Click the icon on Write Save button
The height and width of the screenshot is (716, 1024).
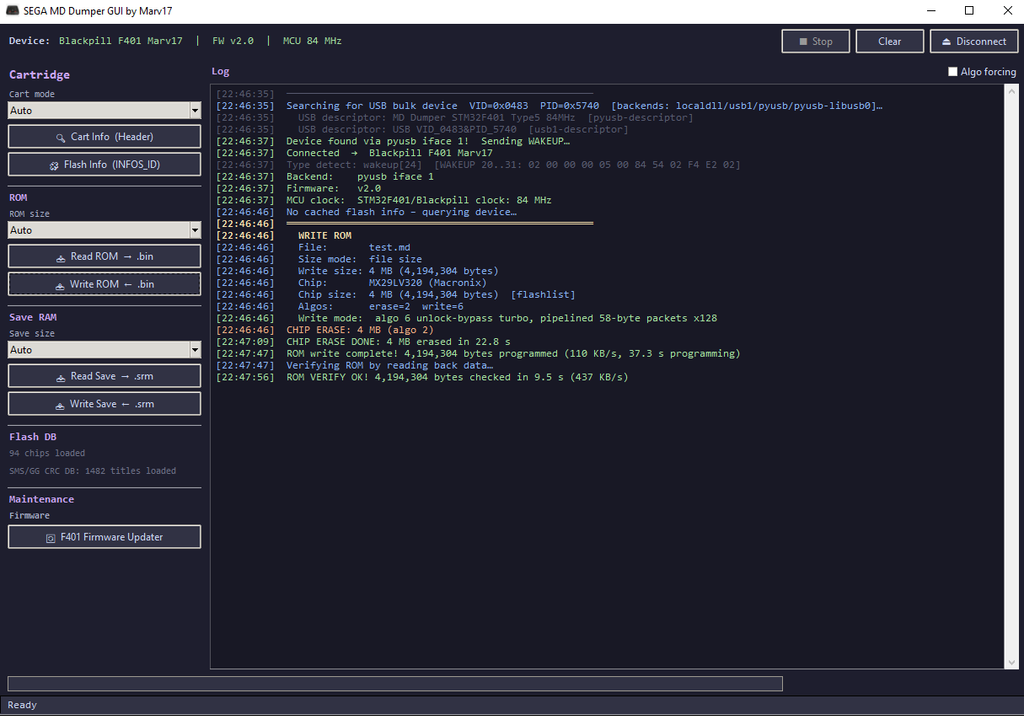click(59, 405)
